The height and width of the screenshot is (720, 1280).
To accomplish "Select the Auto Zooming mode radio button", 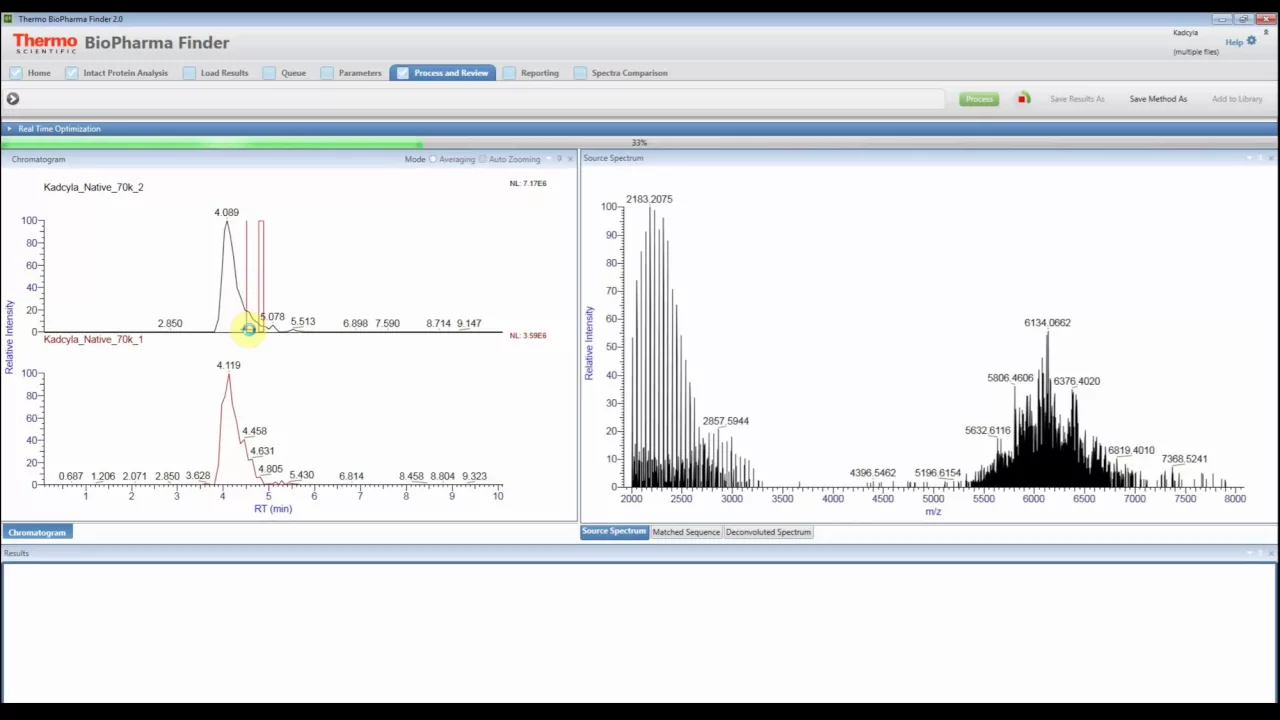I will 483,159.
